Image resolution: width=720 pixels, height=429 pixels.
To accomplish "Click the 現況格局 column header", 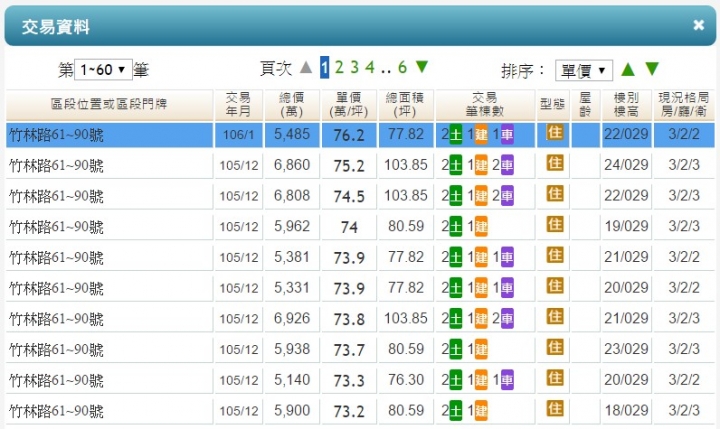I will [684, 104].
